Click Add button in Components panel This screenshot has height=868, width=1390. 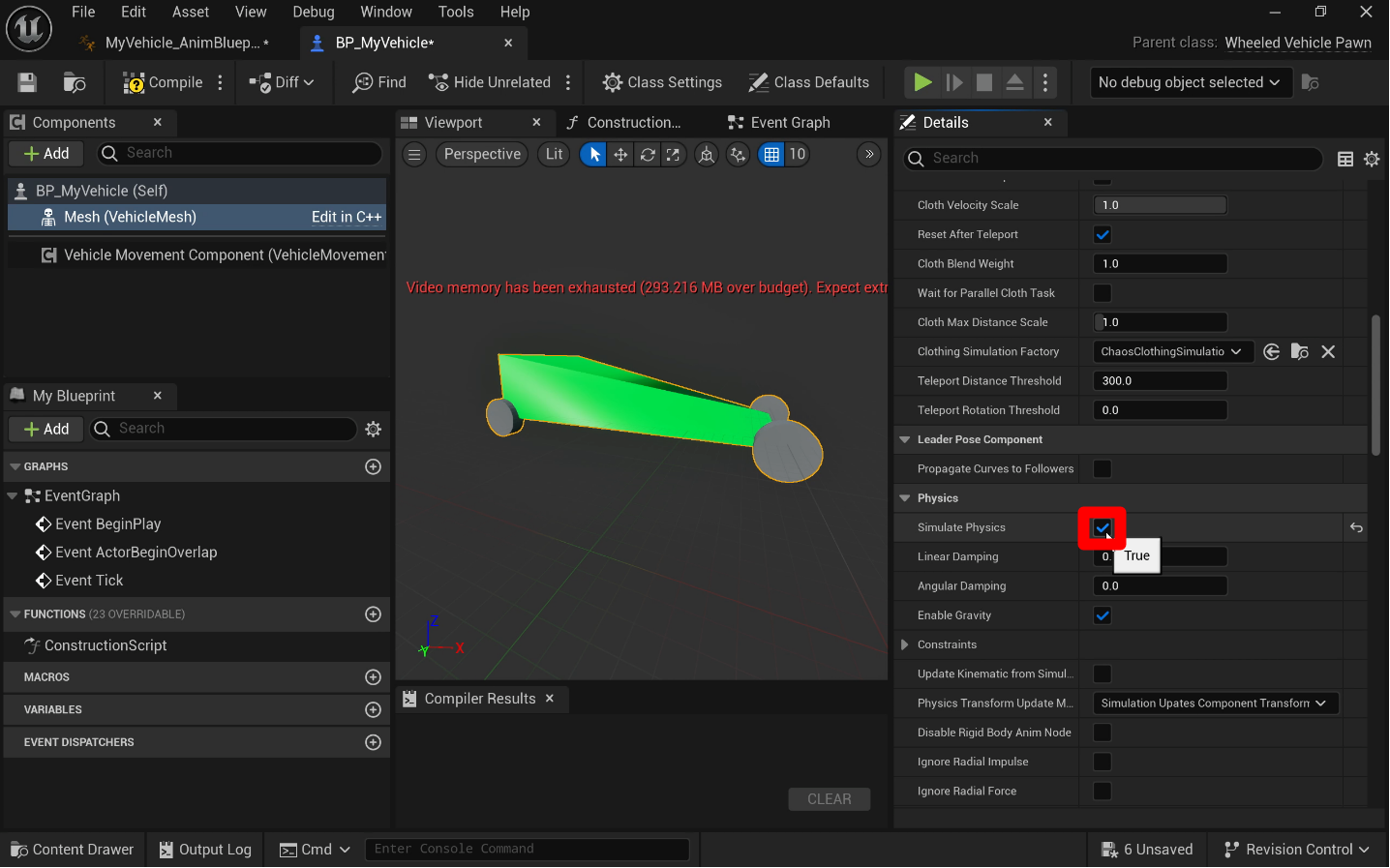(46, 154)
